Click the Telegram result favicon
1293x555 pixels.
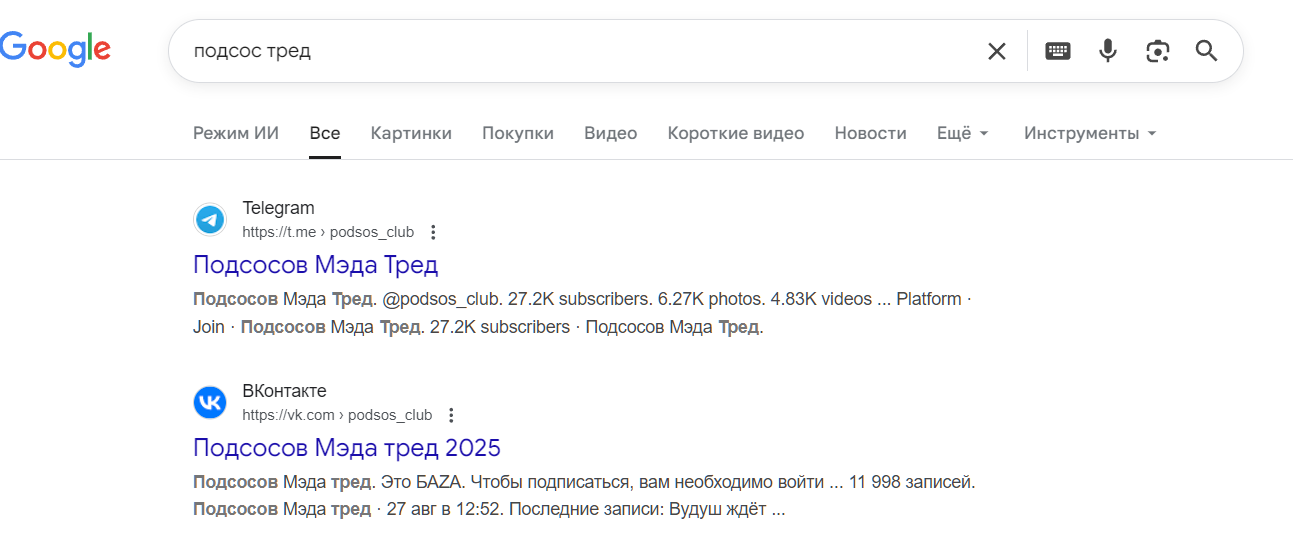(210, 220)
